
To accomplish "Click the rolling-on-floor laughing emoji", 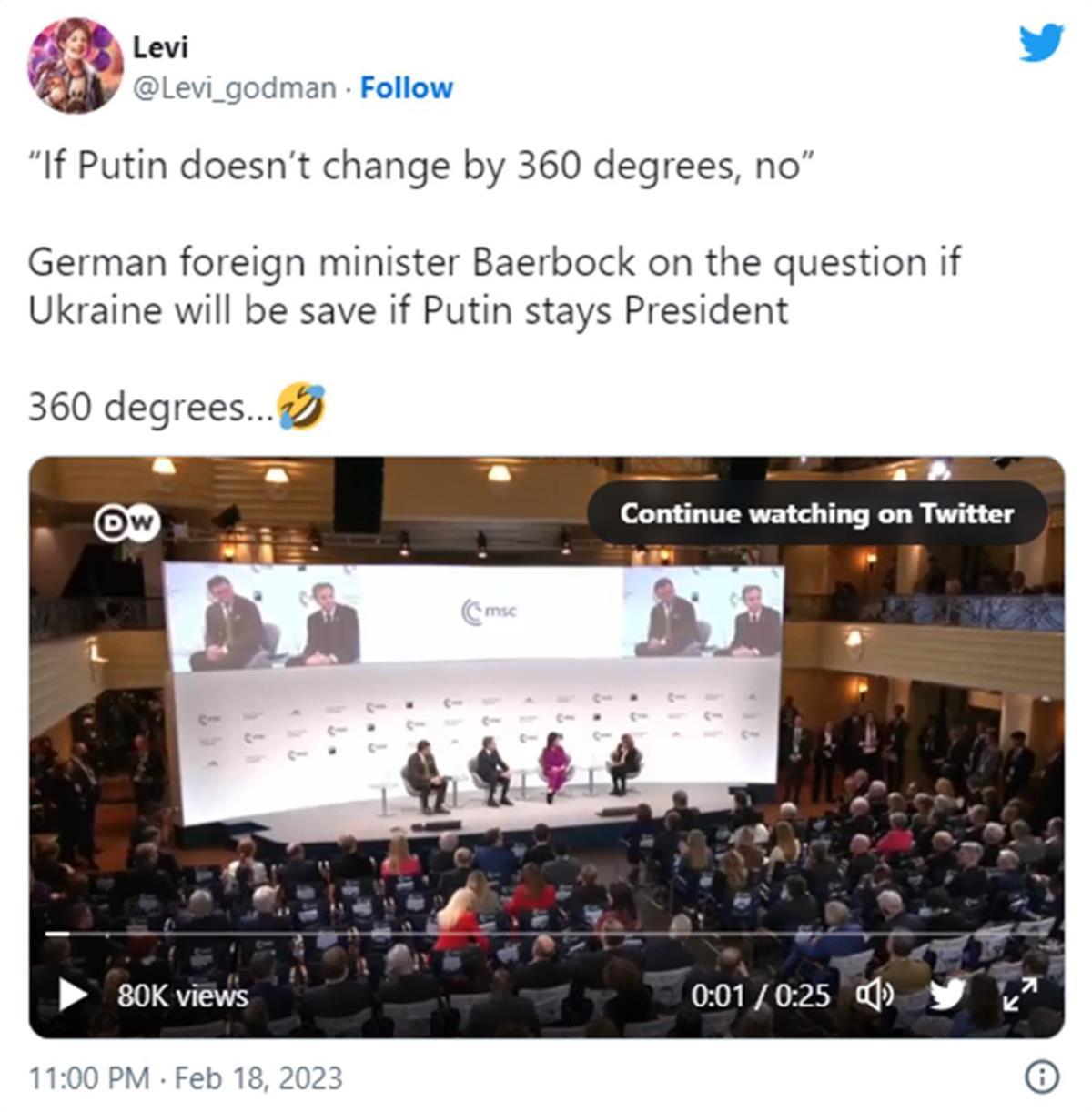I will pos(300,406).
